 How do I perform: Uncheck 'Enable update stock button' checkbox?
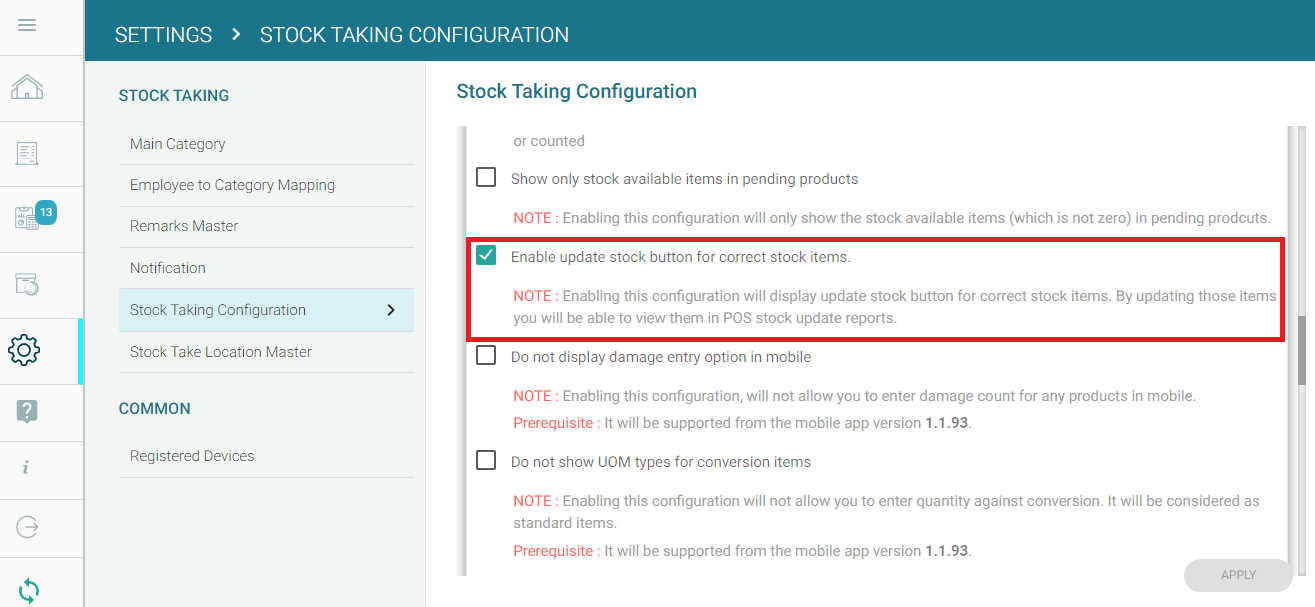[486, 256]
